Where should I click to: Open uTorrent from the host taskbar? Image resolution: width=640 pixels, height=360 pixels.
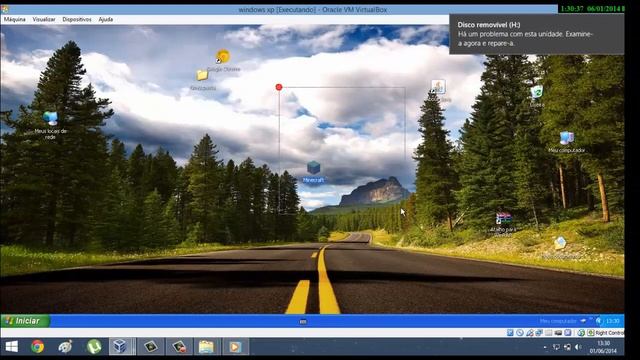[94, 347]
